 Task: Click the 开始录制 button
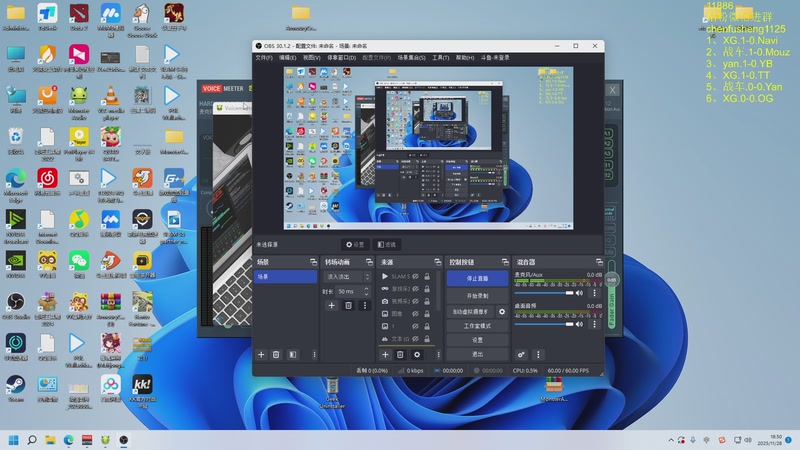pos(478,296)
